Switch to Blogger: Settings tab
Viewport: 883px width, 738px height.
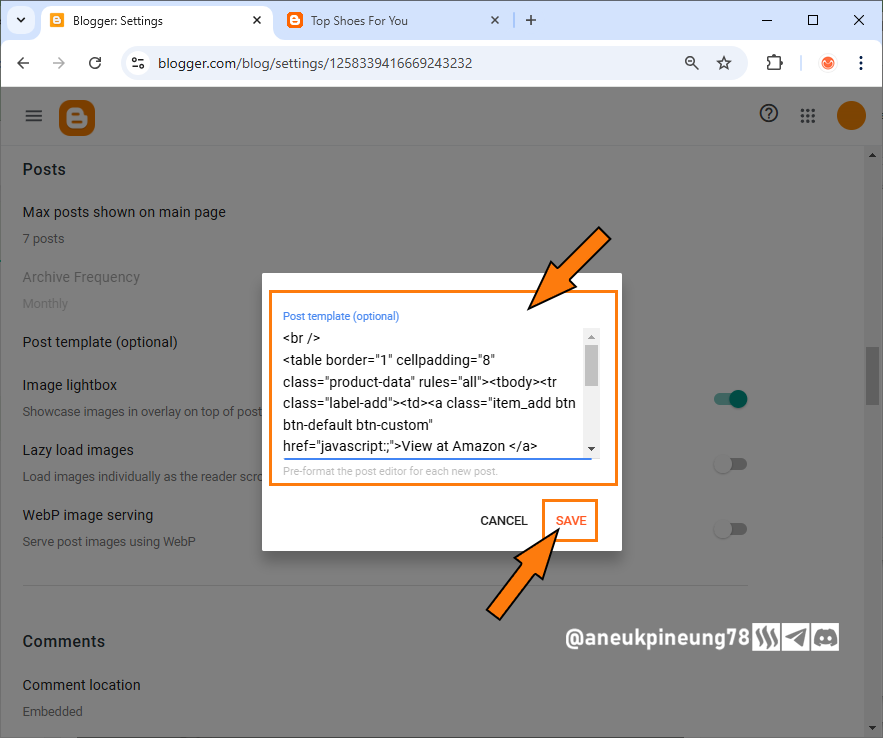156,21
